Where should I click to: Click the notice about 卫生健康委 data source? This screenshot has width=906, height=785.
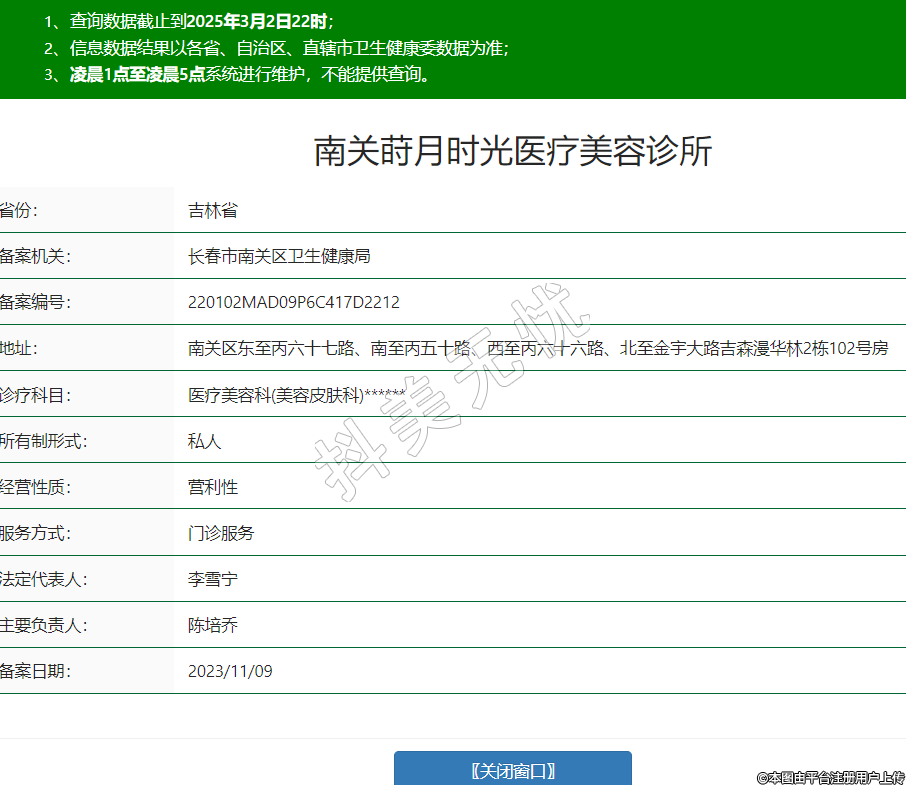(289, 47)
